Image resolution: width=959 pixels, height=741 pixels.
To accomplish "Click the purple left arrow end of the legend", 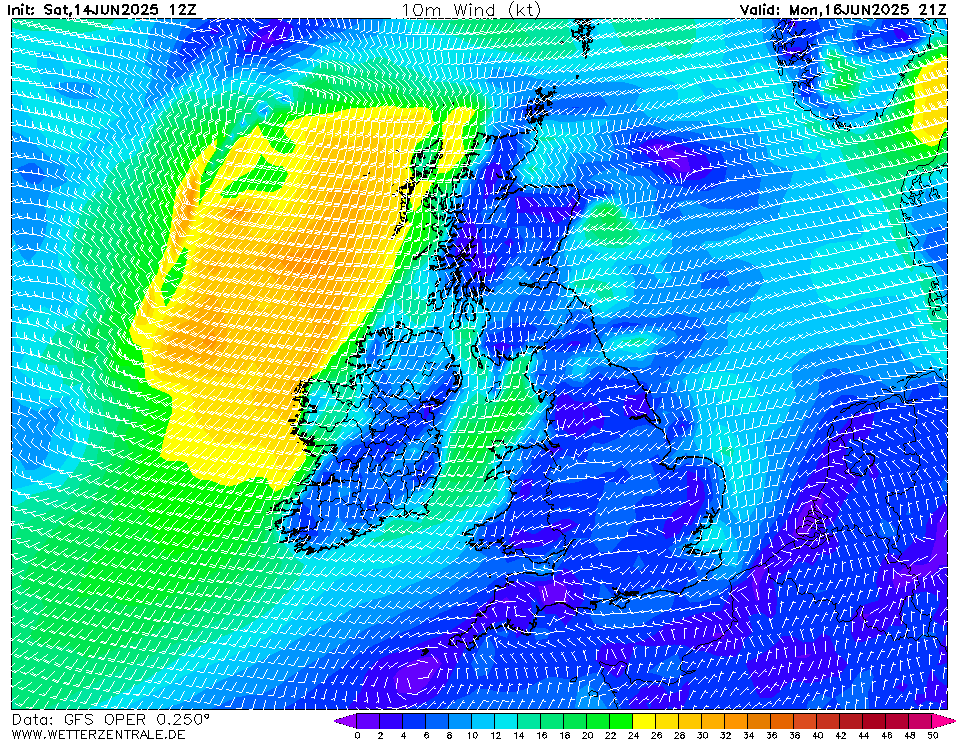I will (346, 720).
